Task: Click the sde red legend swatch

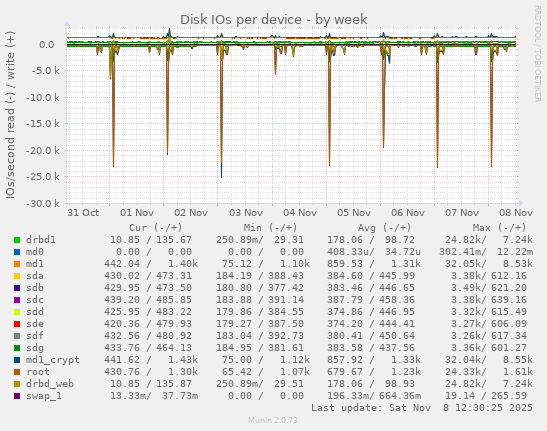Action: (17, 324)
